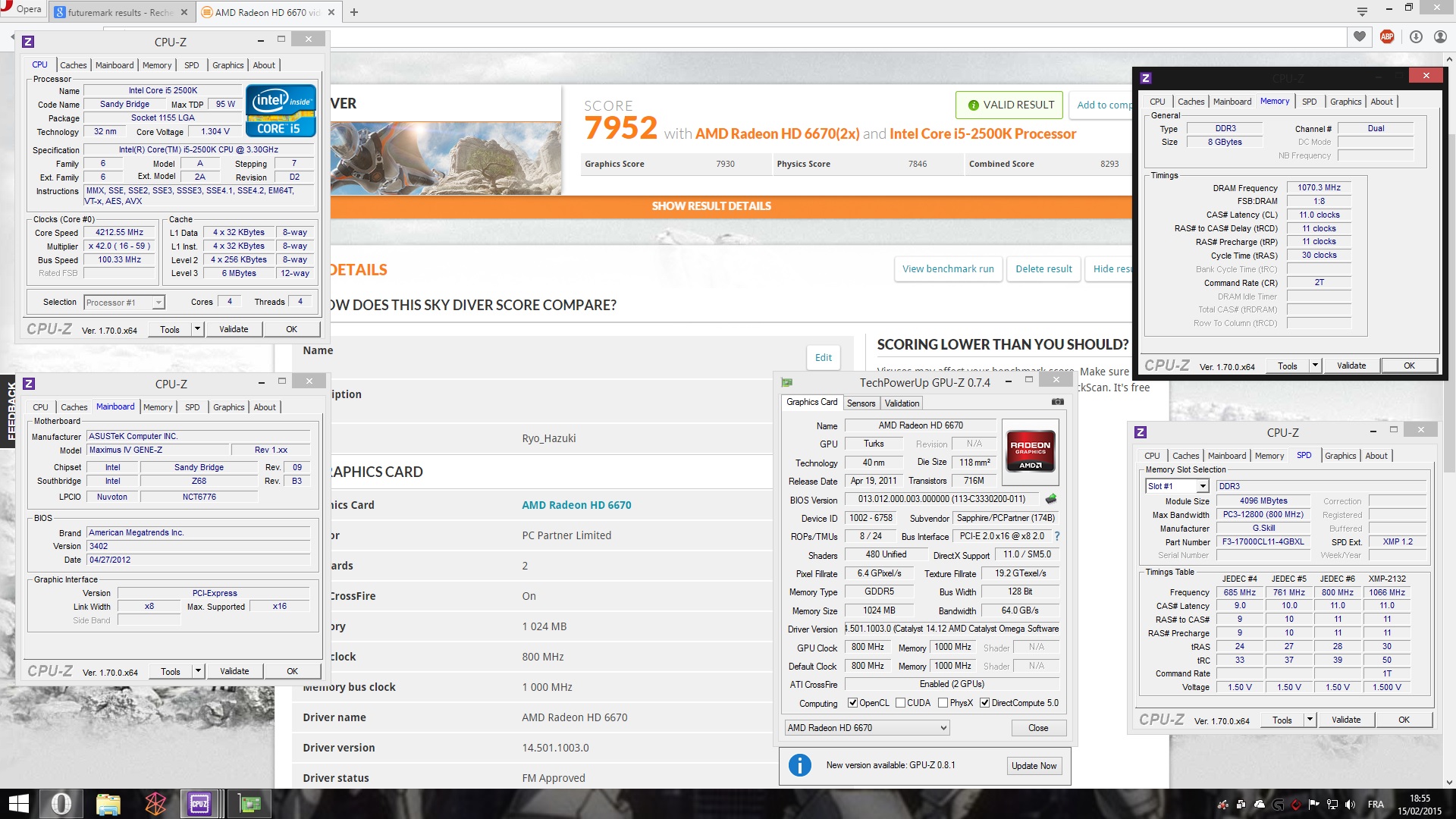Click the Action Center flag tray icon
Image resolution: width=1456 pixels, height=819 pixels.
[1314, 805]
